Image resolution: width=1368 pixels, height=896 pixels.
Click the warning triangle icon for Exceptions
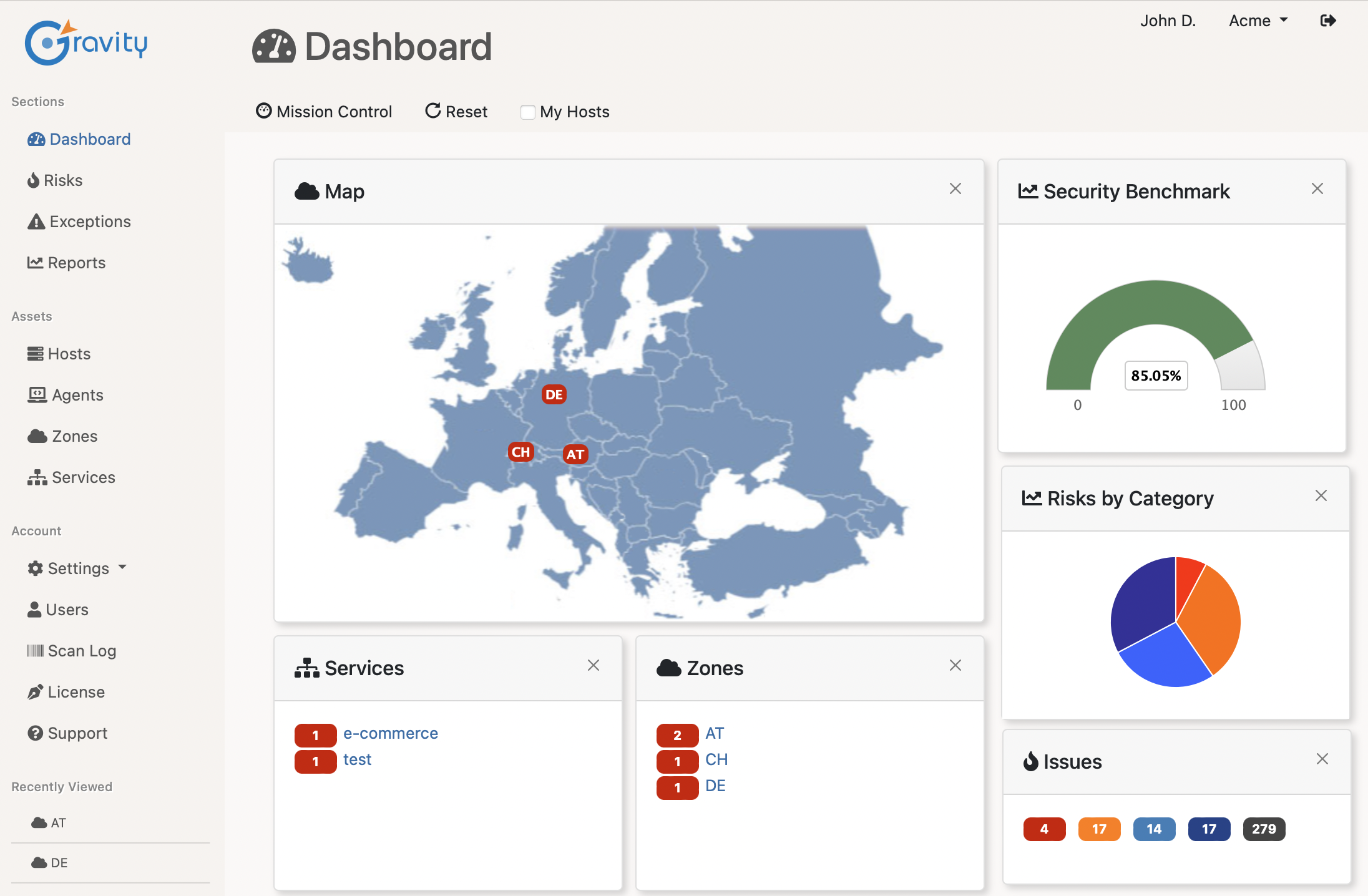(36, 222)
